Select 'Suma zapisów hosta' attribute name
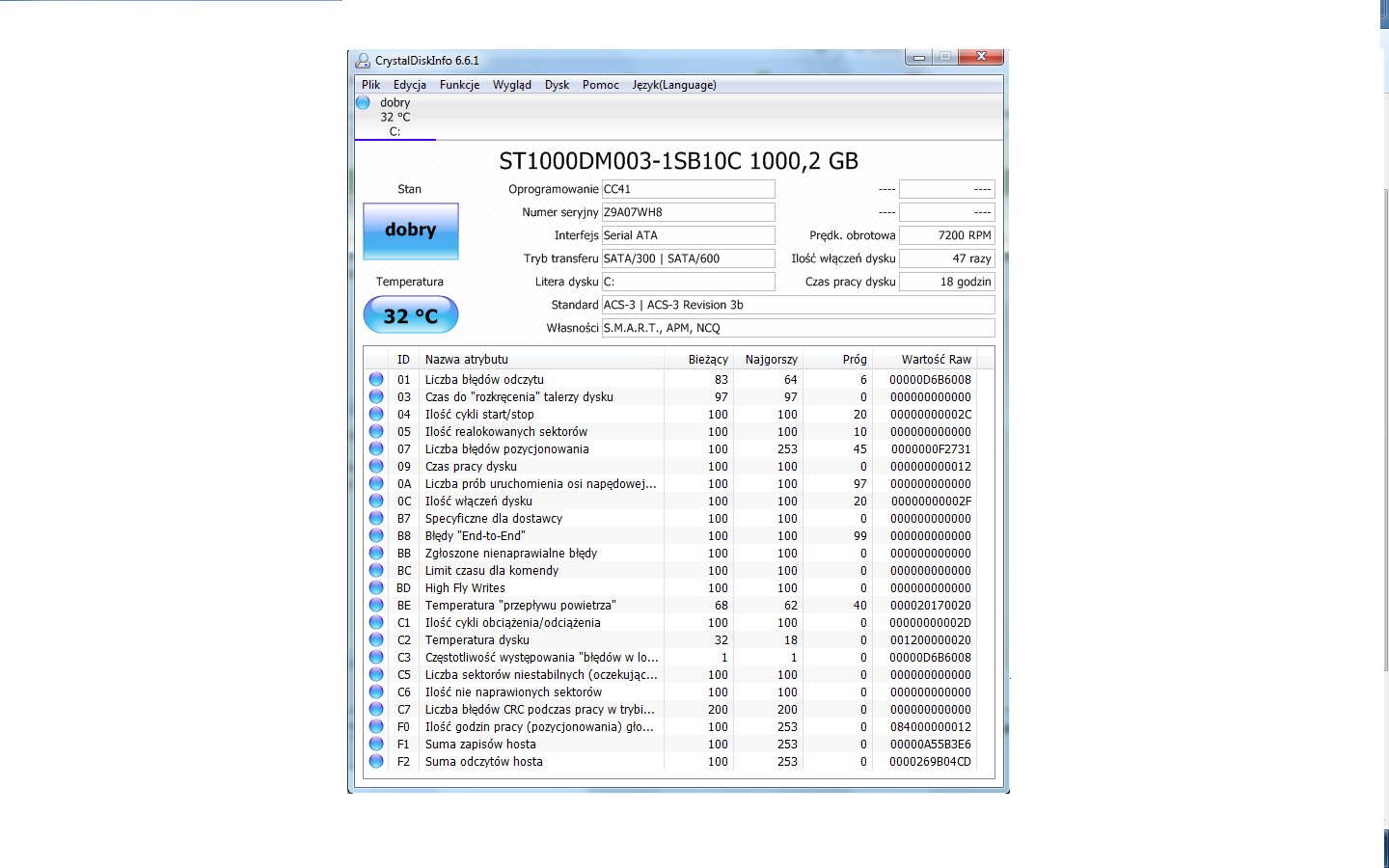The height and width of the screenshot is (868, 1389). tap(480, 744)
